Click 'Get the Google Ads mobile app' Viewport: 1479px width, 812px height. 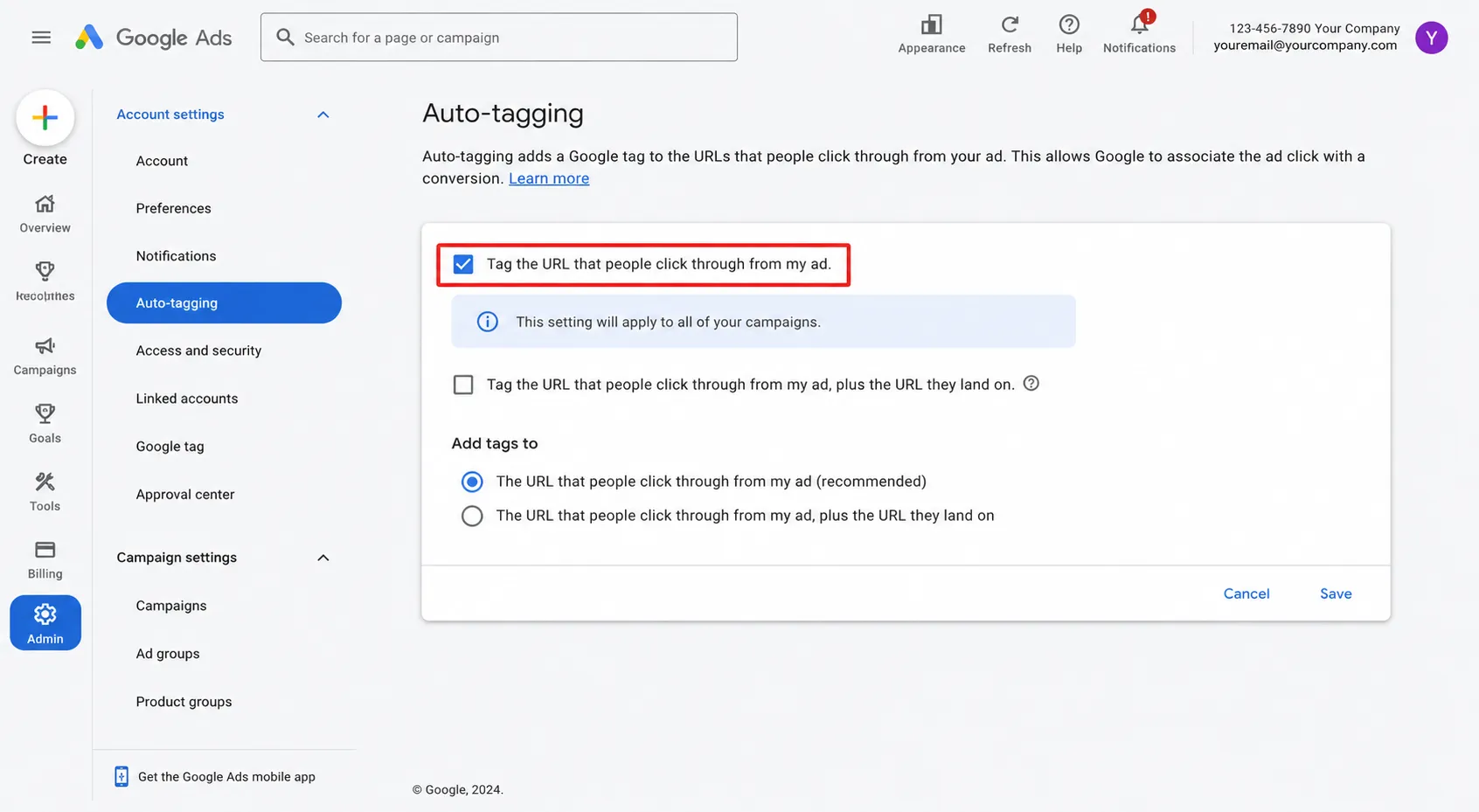coord(226,777)
